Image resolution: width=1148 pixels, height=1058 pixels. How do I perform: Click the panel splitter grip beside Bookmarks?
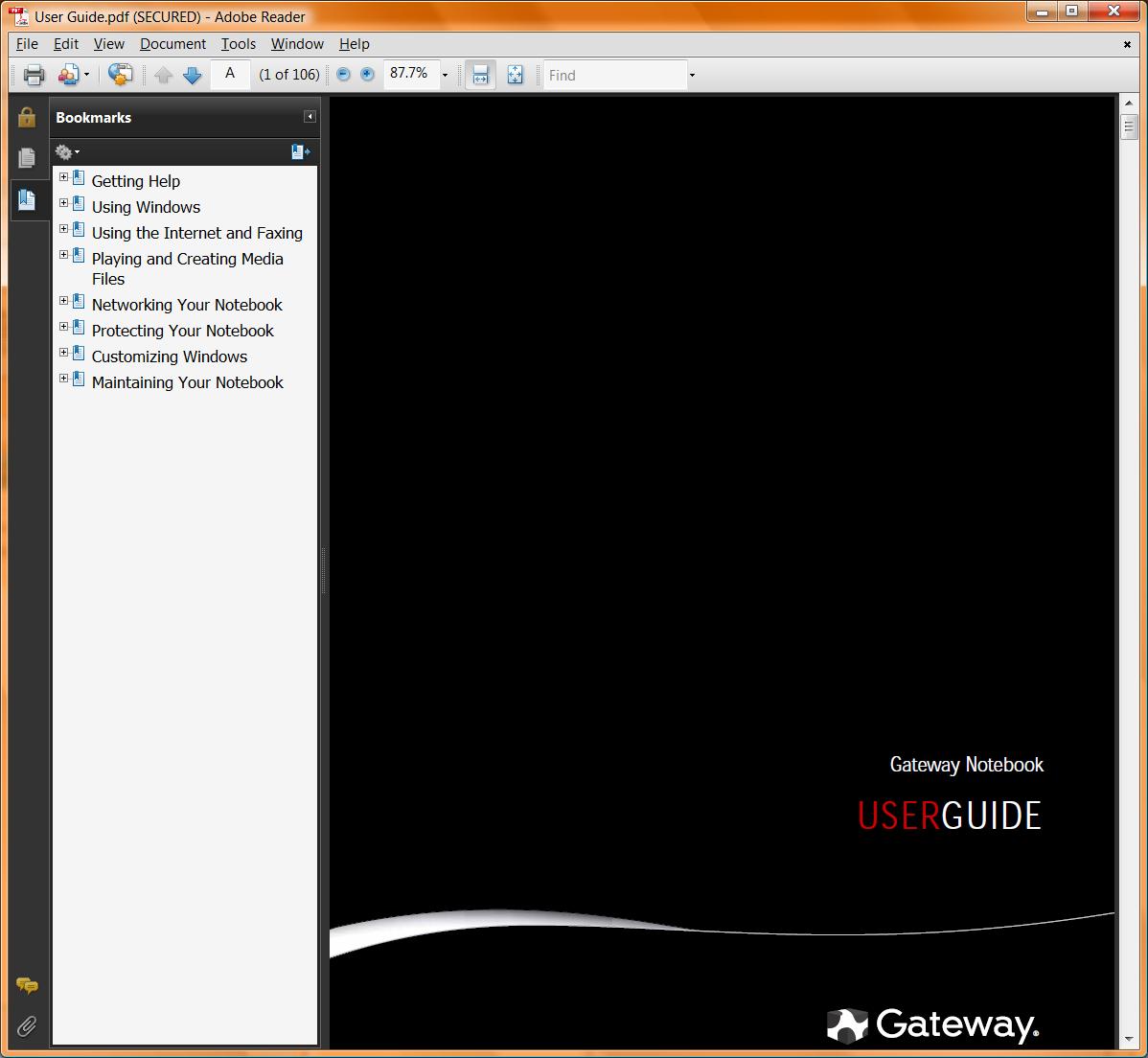coord(324,570)
